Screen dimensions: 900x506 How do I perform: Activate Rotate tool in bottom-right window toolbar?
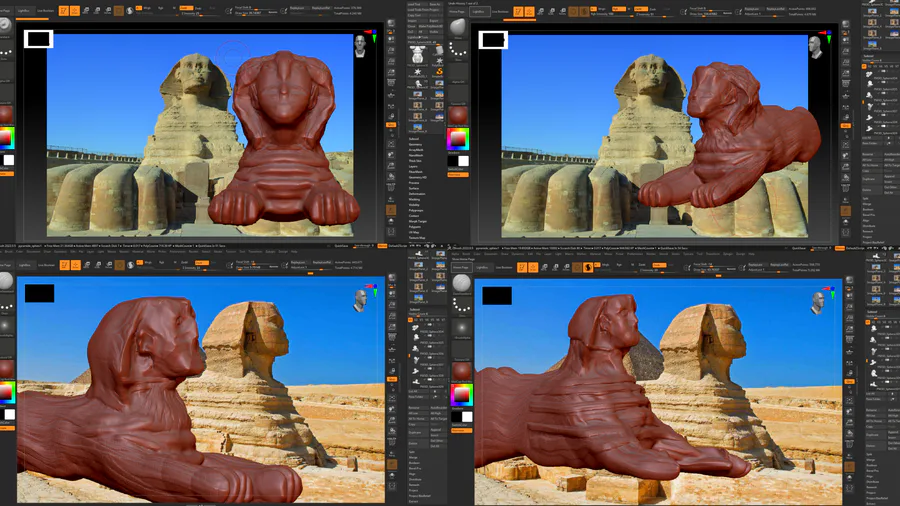(567, 267)
